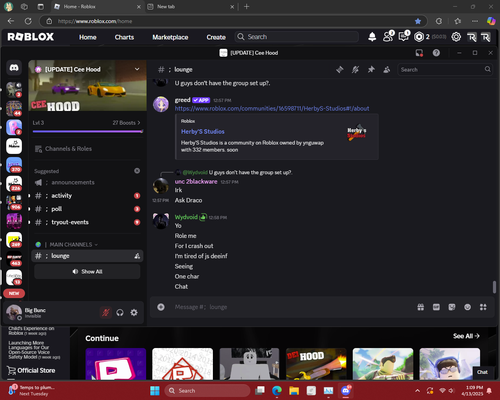Open the Herby's Studios roblox.com link

pos(272,109)
